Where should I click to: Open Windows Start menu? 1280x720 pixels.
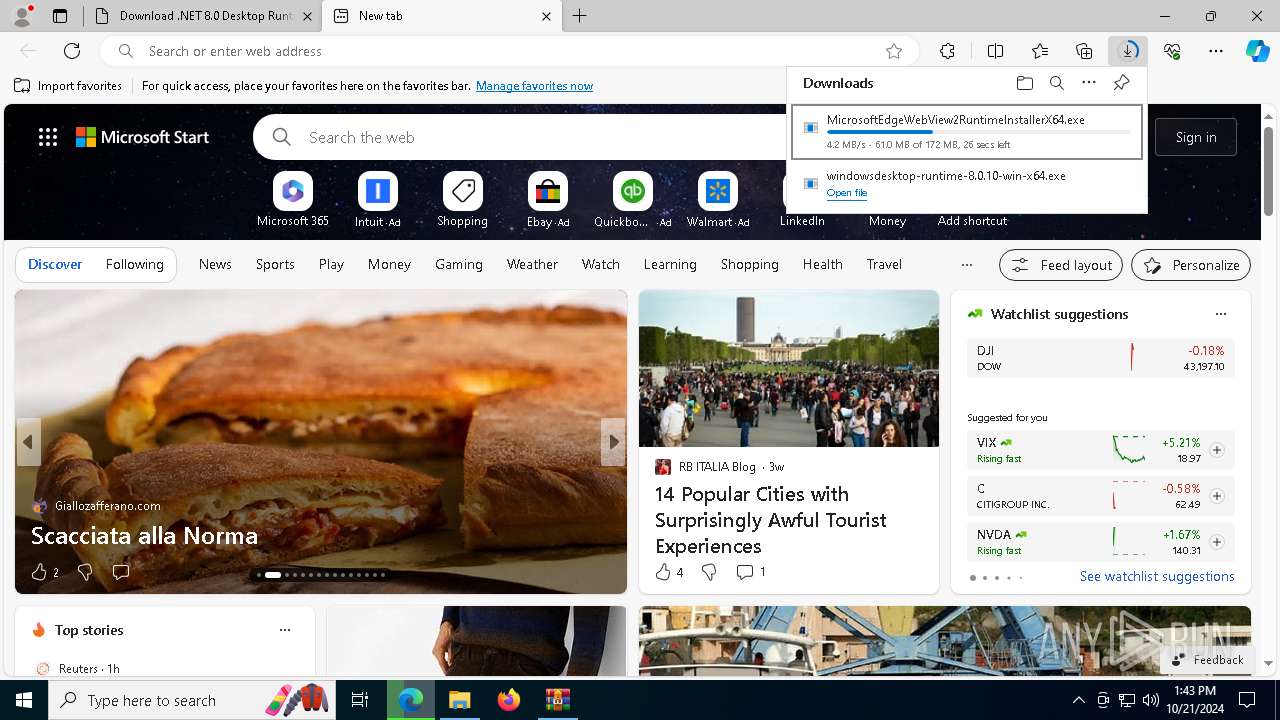pyautogui.click(x=24, y=700)
